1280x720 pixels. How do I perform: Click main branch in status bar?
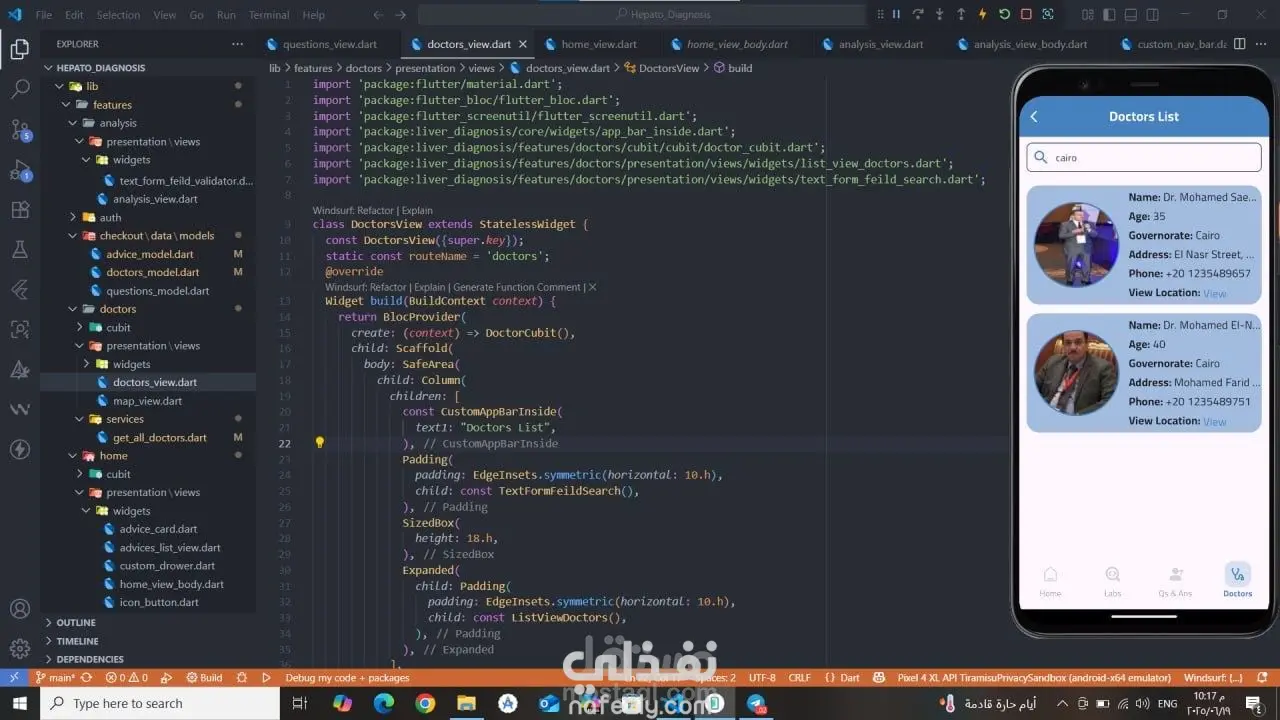[x=56, y=677]
